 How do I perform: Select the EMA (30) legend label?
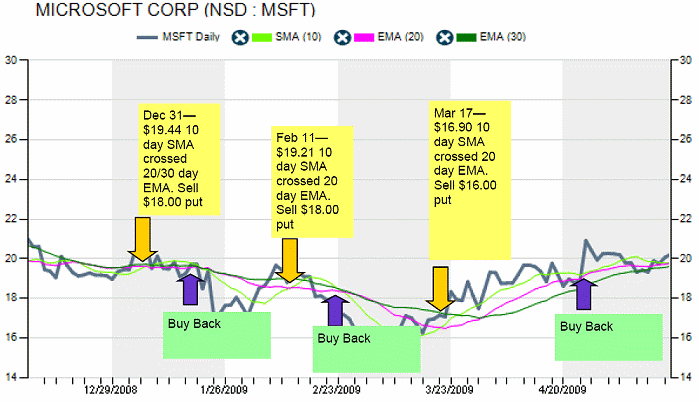503,37
